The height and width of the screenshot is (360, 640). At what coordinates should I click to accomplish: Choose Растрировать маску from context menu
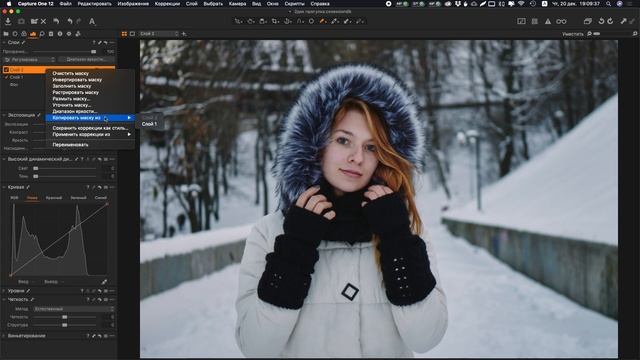pos(76,92)
